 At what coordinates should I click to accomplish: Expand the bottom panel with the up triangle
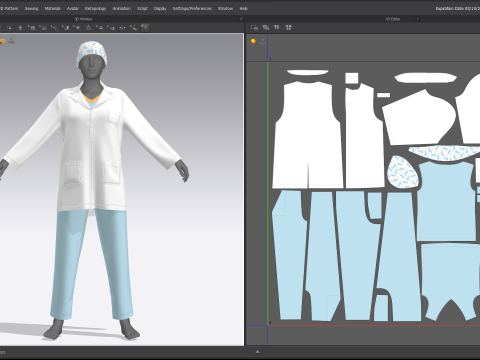[x=257, y=351]
